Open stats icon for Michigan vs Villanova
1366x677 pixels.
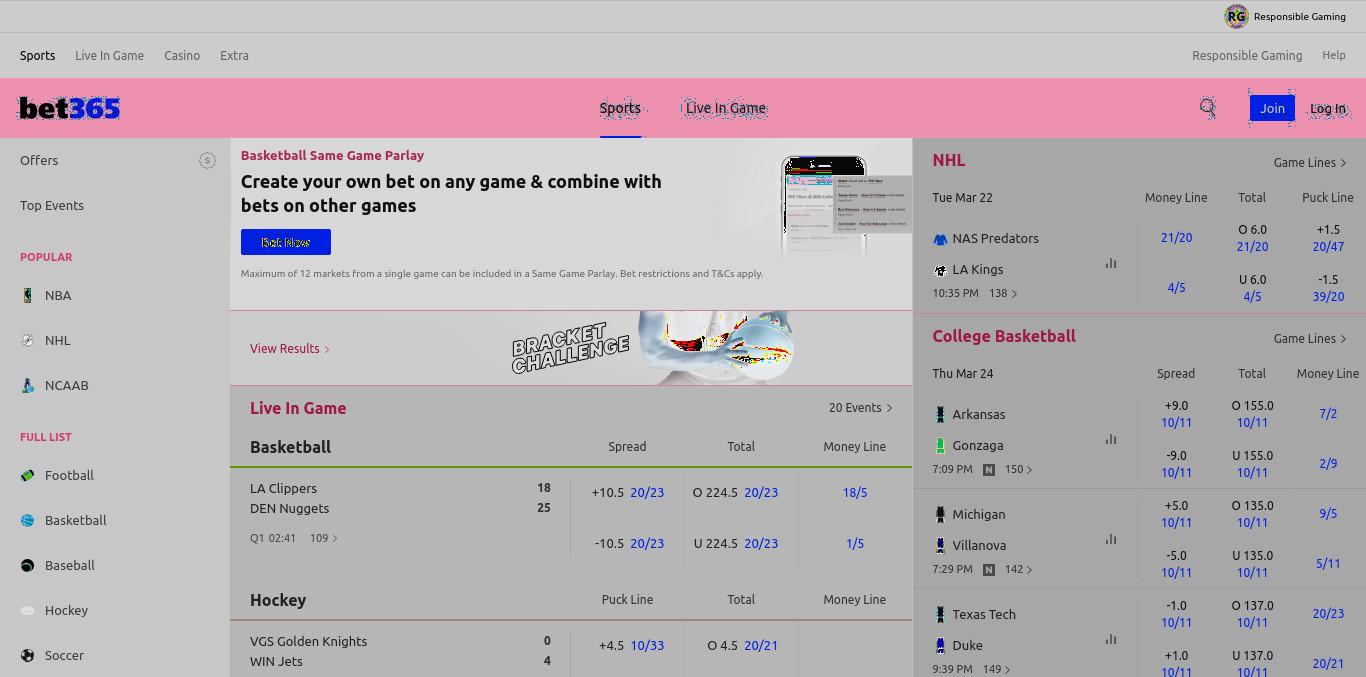1111,539
